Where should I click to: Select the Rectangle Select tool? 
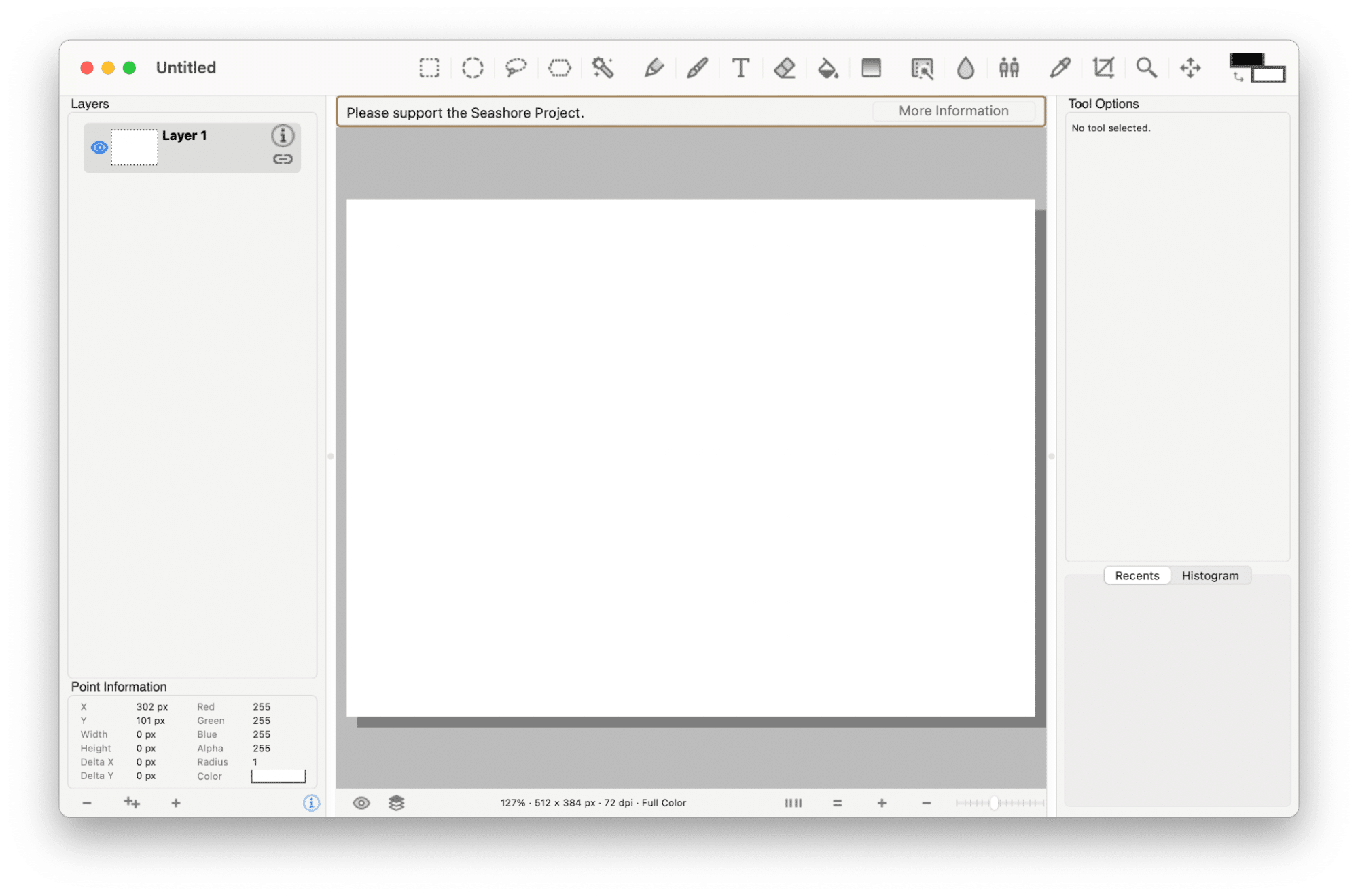point(429,68)
